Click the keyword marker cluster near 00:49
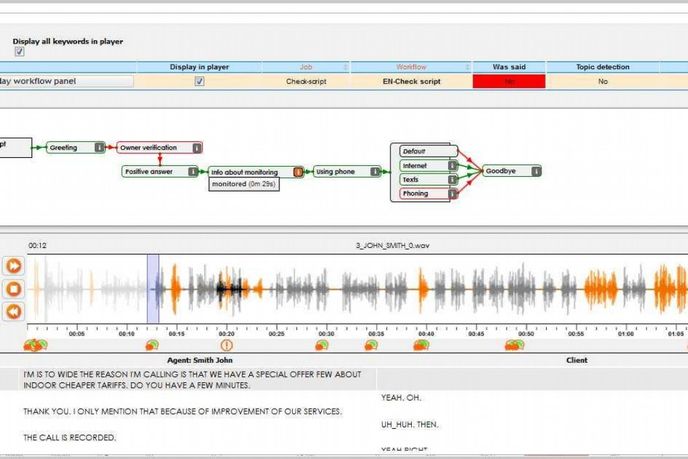Screen dimensions: 688x459 point(514,345)
